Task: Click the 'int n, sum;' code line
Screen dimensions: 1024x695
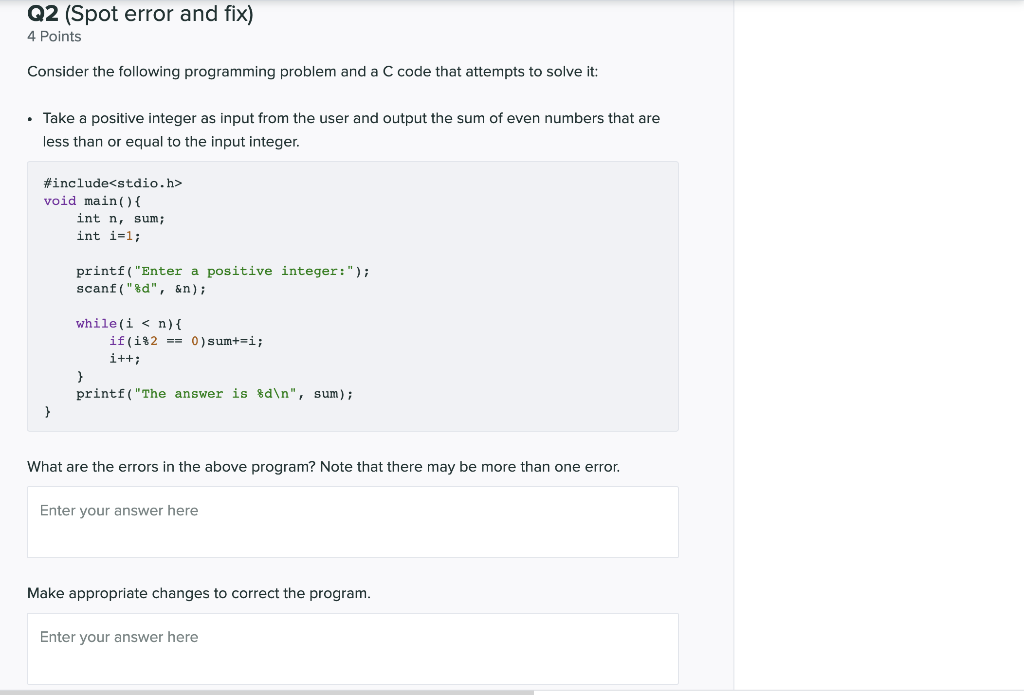Action: click(120, 219)
